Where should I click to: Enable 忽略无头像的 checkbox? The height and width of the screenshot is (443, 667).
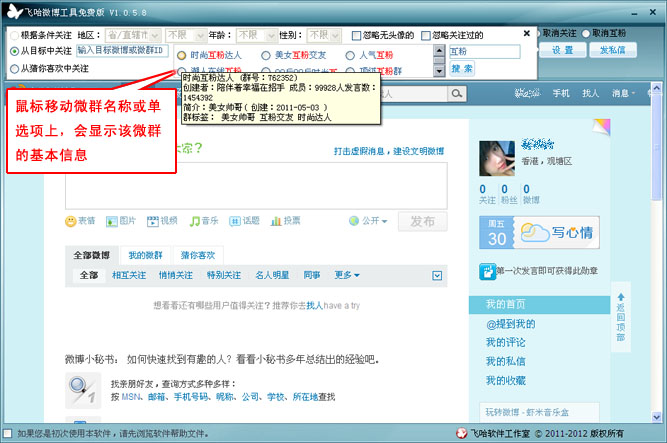(356, 36)
